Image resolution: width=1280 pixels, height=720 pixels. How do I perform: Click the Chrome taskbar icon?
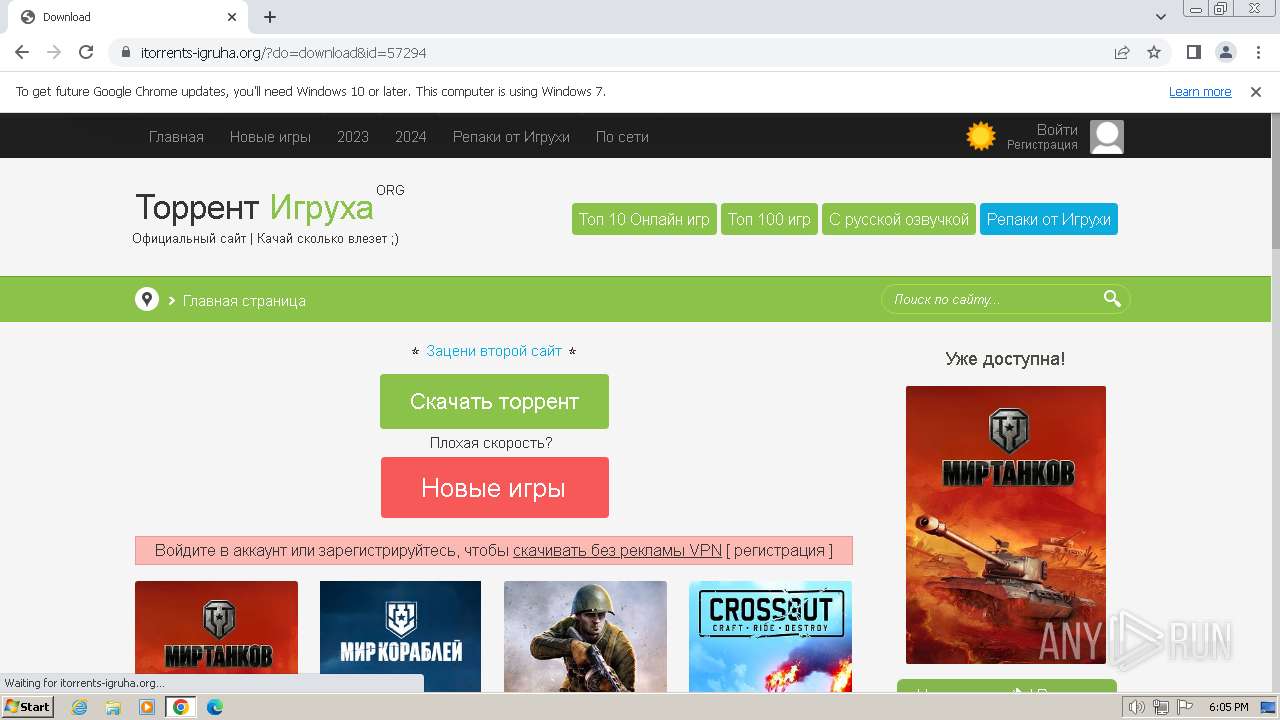[181, 707]
